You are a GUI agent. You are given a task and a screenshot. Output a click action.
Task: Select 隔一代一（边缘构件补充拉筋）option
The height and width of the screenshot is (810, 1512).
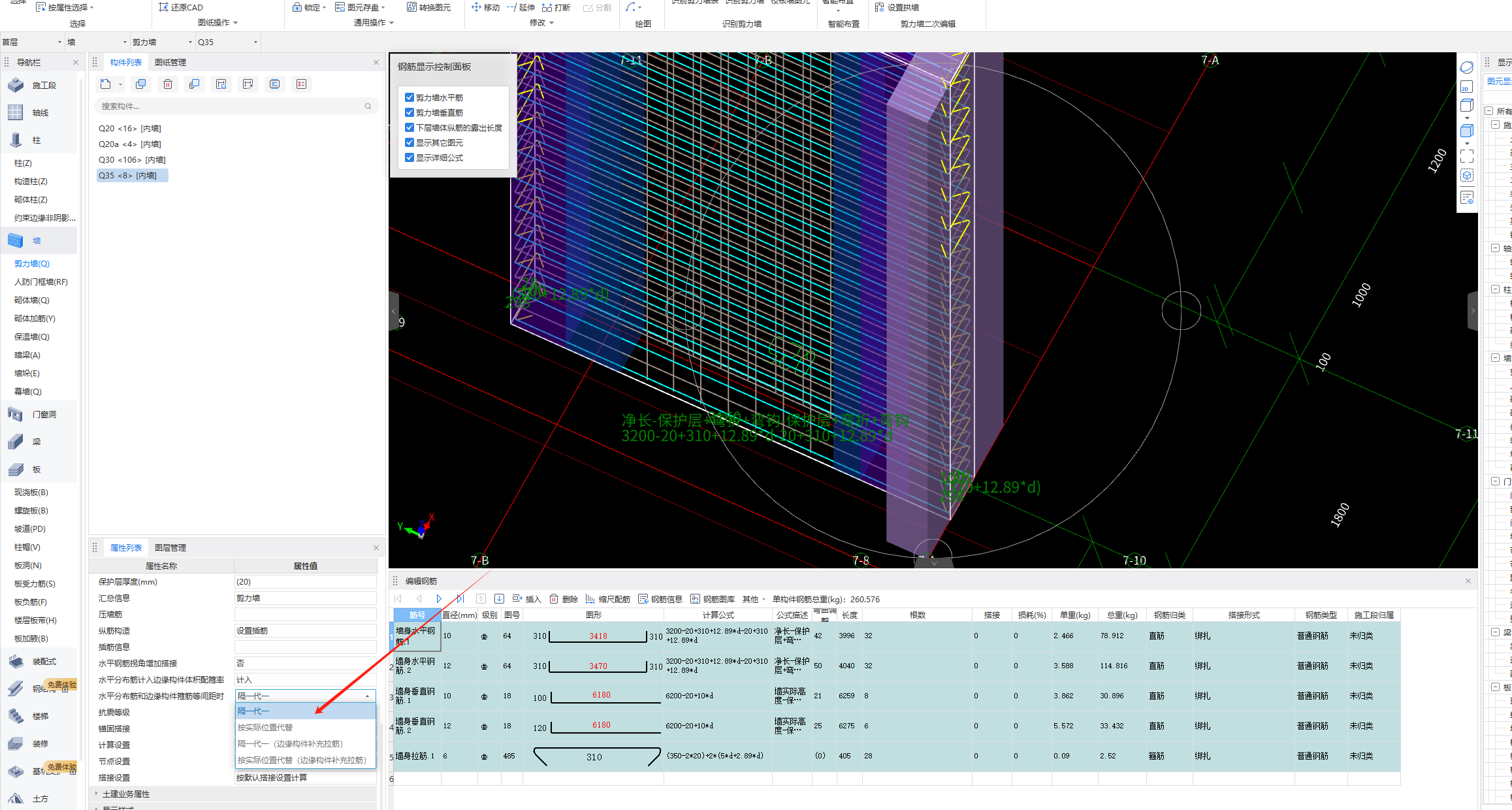pos(305,743)
